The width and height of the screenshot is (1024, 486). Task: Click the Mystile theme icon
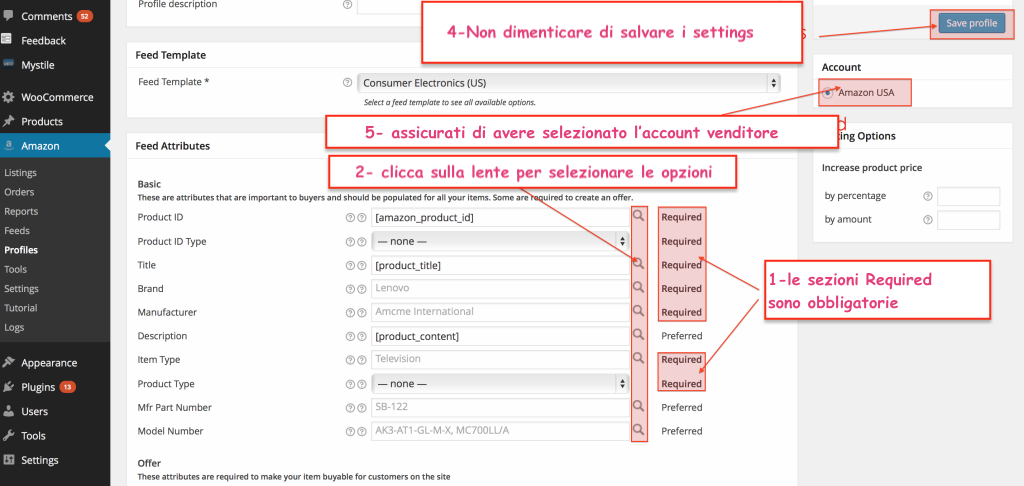[8, 64]
